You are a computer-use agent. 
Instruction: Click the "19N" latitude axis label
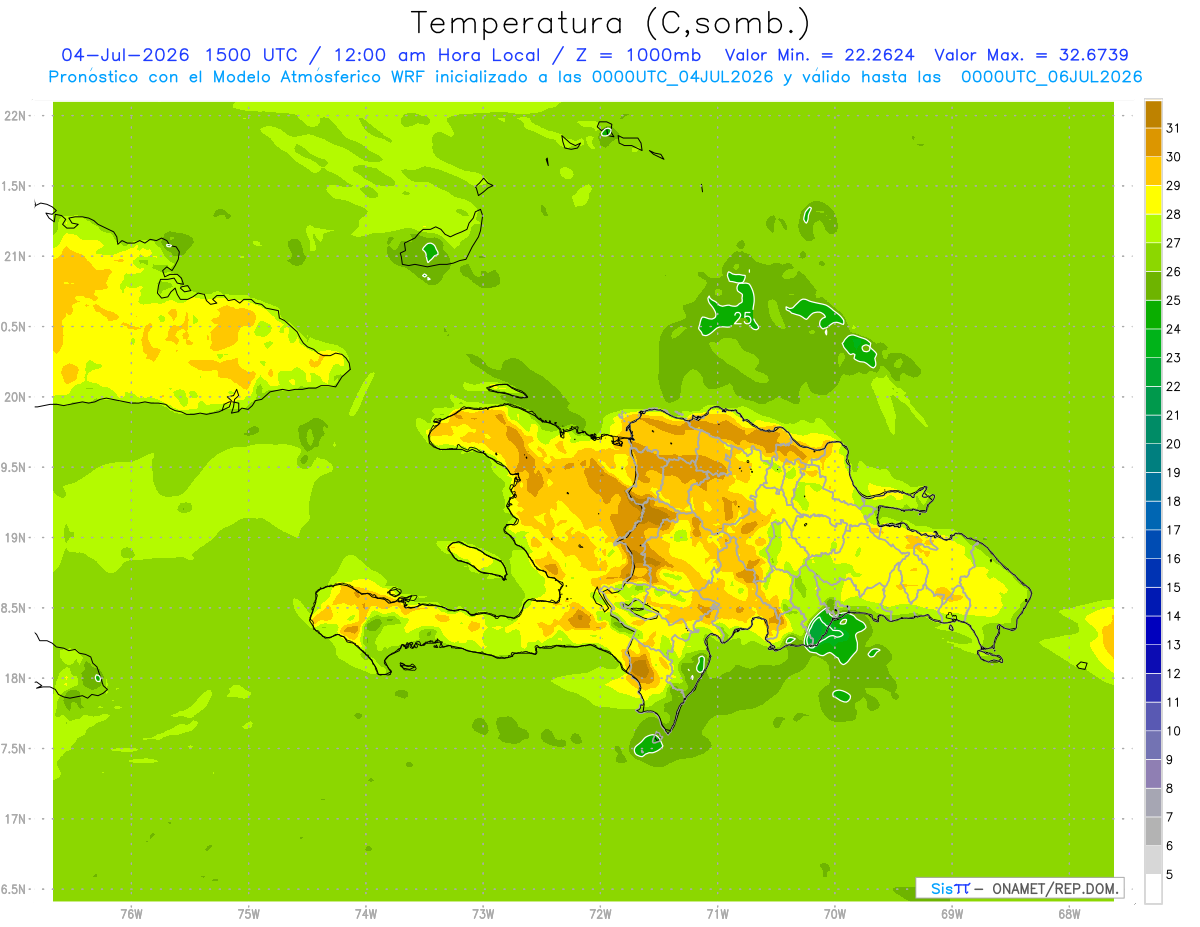coord(16,538)
